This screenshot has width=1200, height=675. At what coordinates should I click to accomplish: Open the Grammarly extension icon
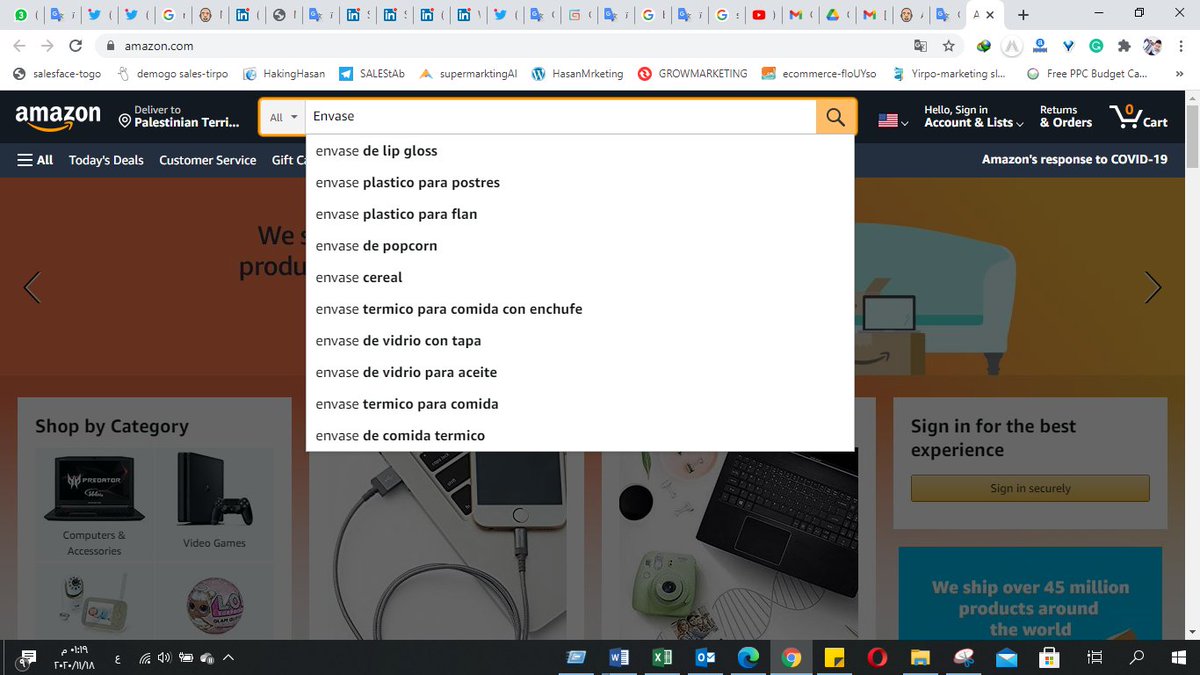[x=1096, y=46]
